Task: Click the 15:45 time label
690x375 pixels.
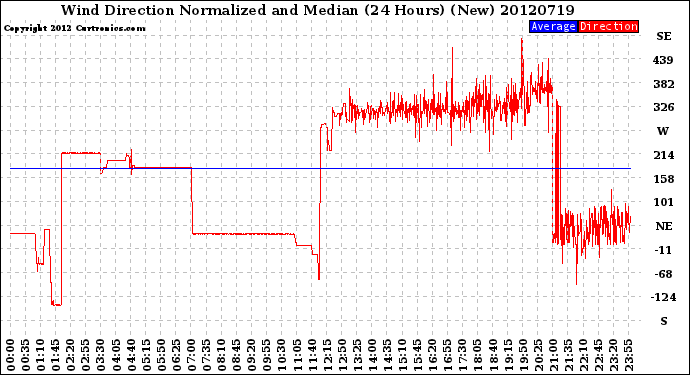Action: 417,355
